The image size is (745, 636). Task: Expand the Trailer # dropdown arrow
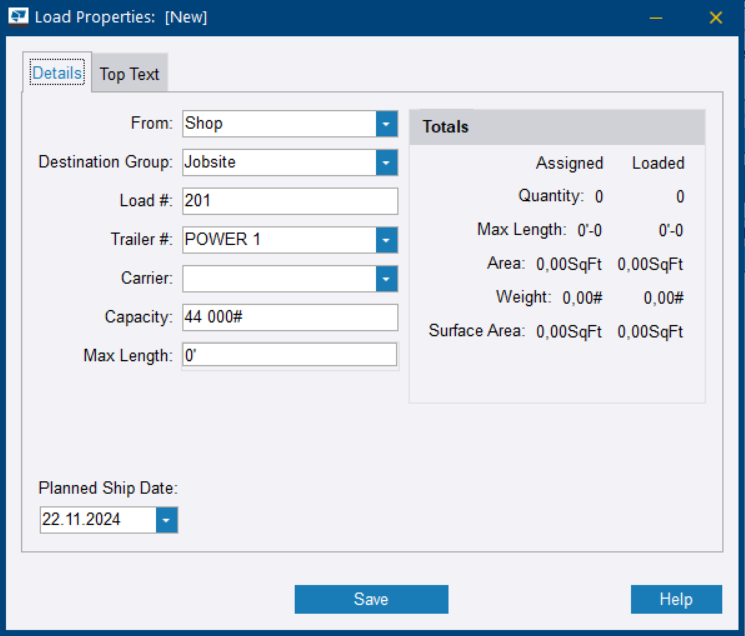coord(387,240)
